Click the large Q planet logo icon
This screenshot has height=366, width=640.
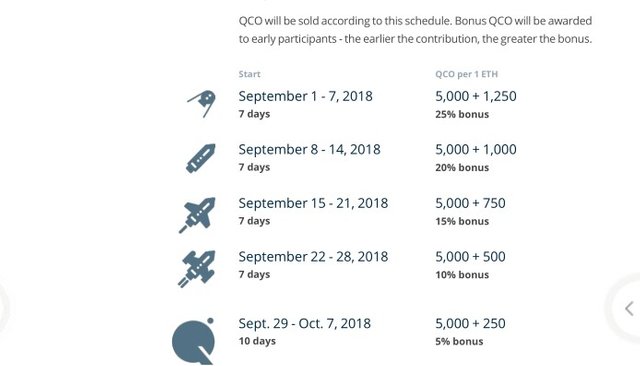[193, 341]
